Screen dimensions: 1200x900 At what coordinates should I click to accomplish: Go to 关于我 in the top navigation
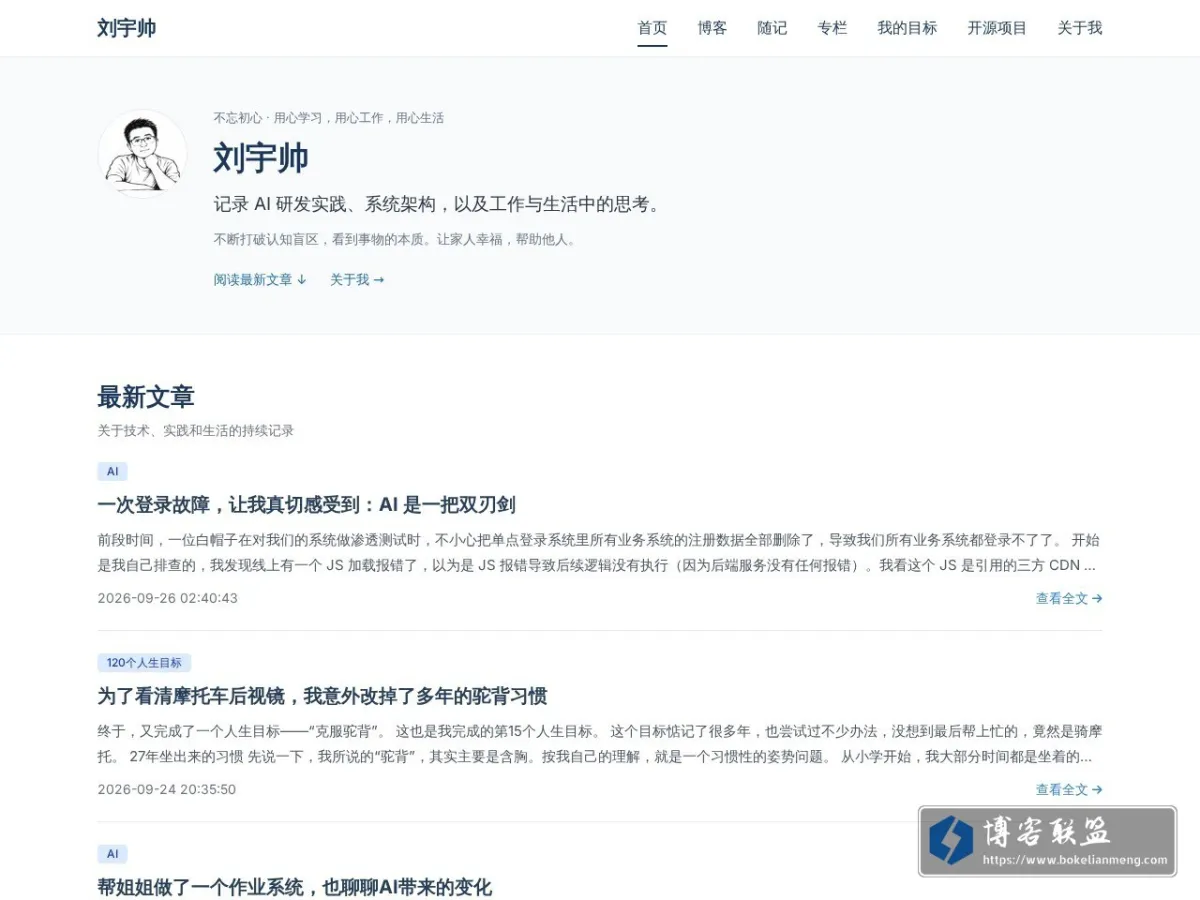[1080, 28]
